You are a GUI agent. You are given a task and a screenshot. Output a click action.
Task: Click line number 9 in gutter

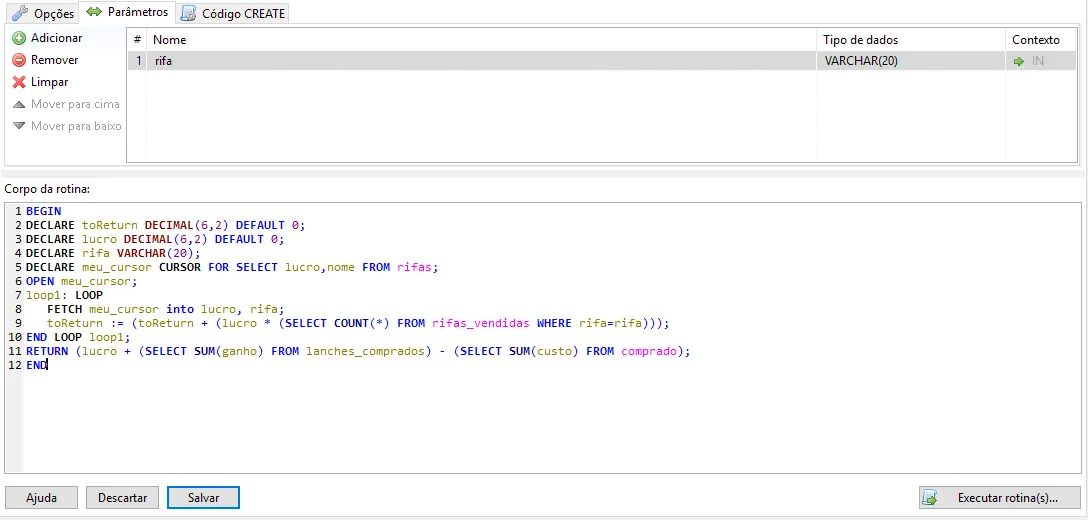click(x=18, y=324)
